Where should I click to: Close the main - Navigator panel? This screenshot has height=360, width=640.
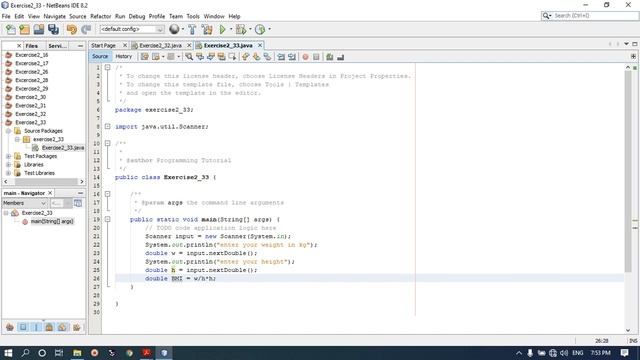coord(50,193)
